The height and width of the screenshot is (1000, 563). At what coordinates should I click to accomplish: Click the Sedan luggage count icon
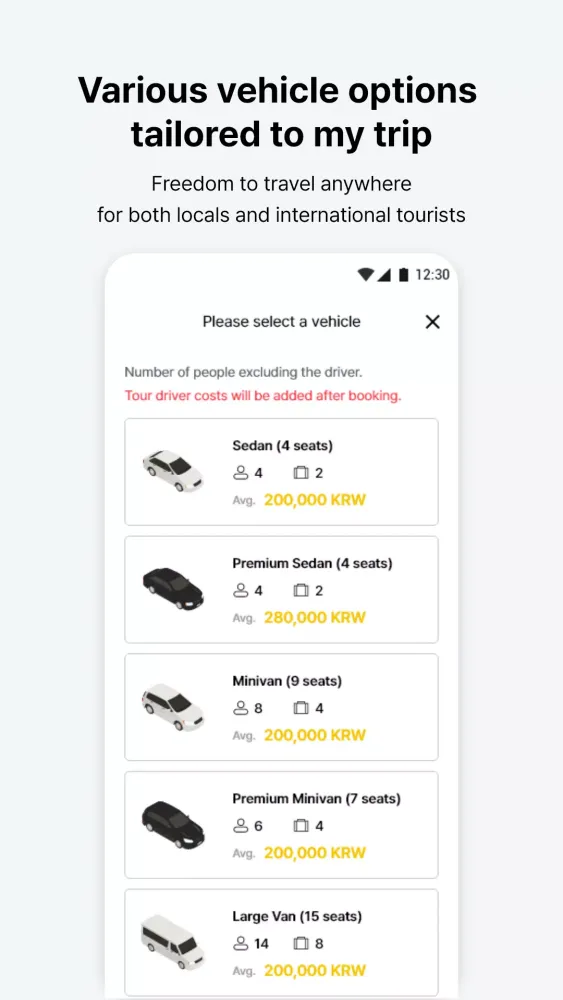[301, 473]
